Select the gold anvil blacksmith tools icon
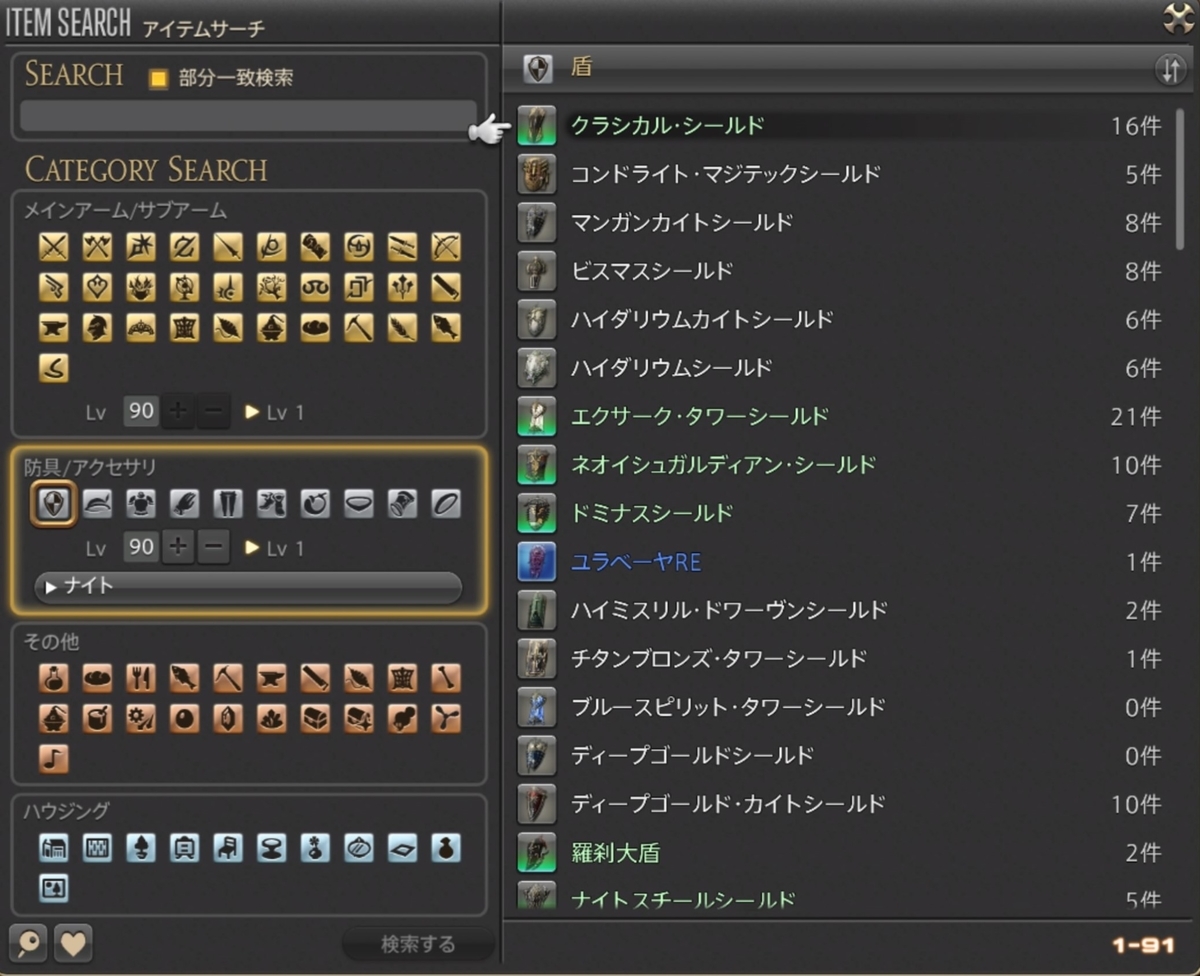 coord(53,327)
